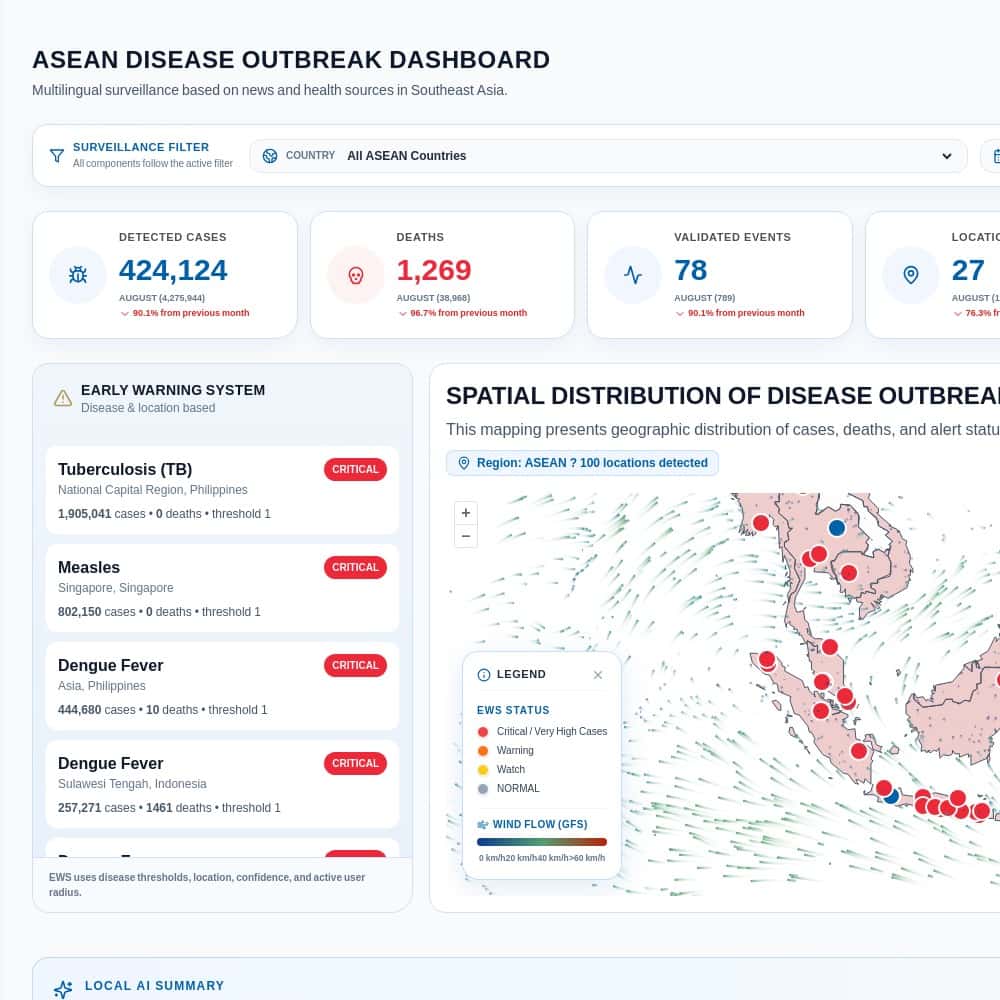Click the pin icon in the Region chip
The image size is (1000, 1000).
click(x=464, y=463)
